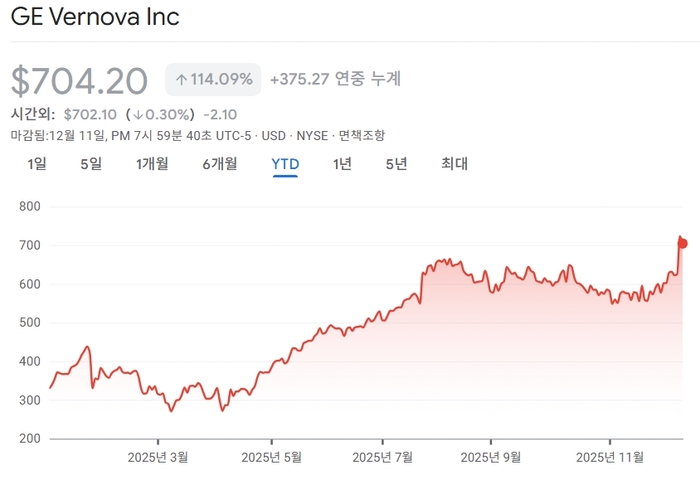
Task: Click the 2025년 11월 axis label
Action: pos(612,457)
